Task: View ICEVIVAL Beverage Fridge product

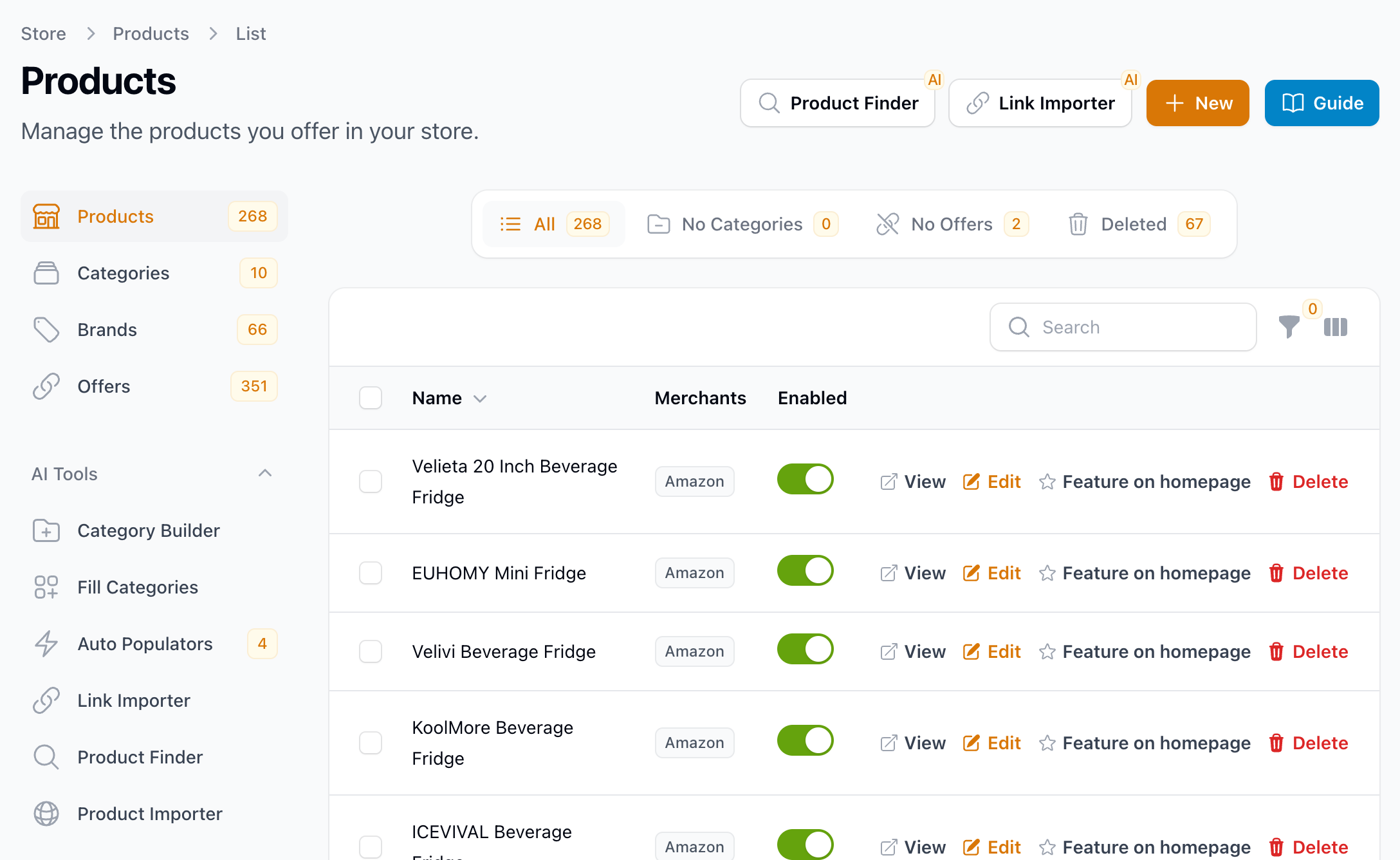Action: coord(913,847)
